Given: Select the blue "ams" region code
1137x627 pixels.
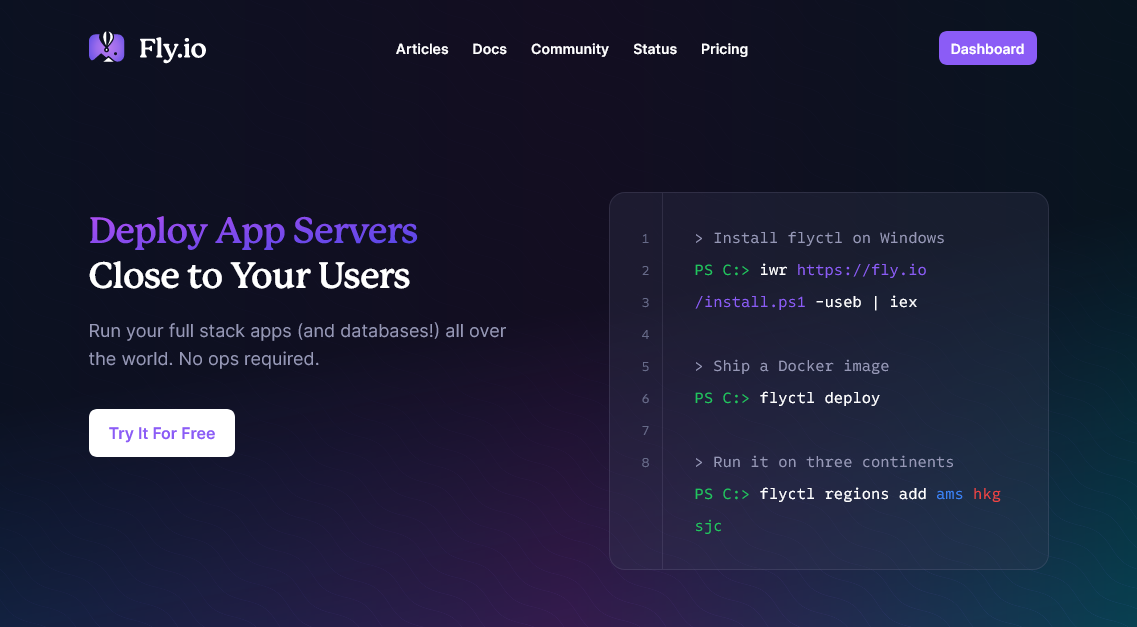Looking at the screenshot, I should click(950, 494).
